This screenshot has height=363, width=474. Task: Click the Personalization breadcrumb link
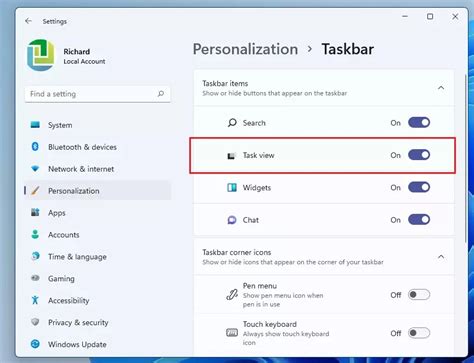245,49
